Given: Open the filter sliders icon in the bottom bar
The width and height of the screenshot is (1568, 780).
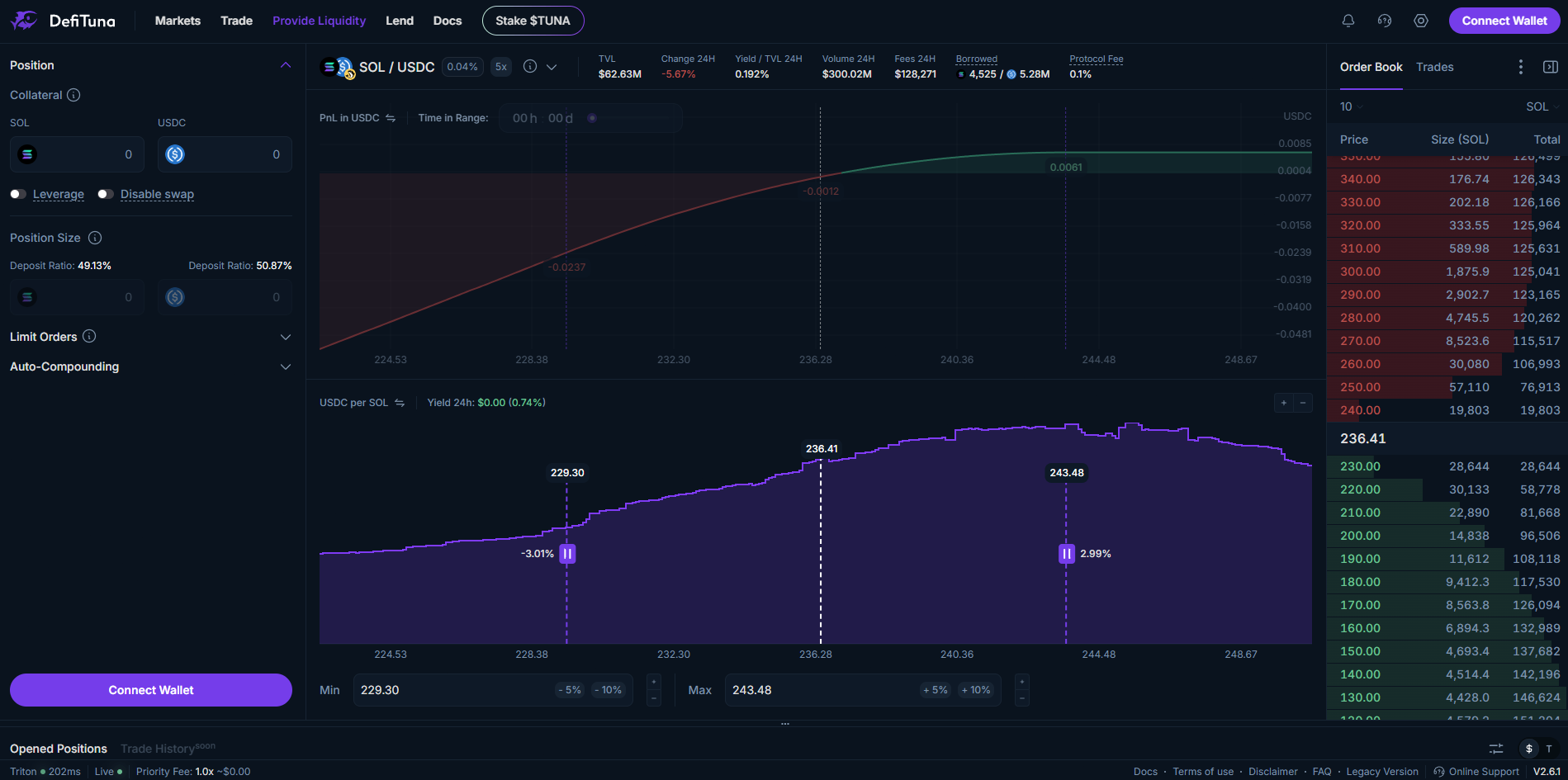Looking at the screenshot, I should click(1495, 749).
